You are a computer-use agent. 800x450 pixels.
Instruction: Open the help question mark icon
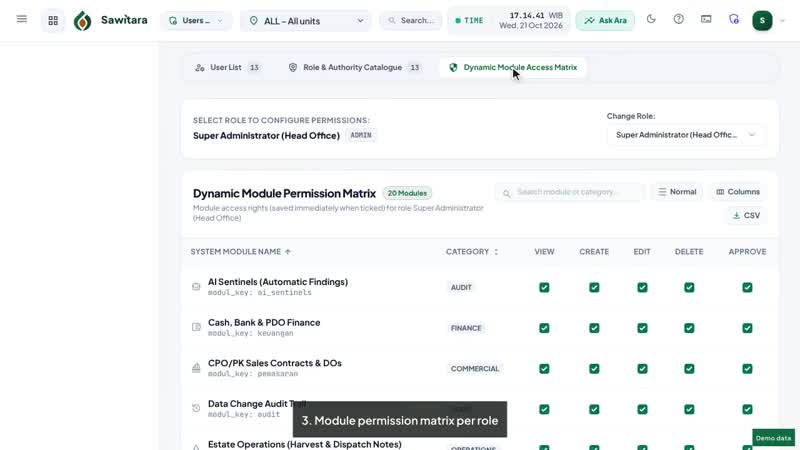679,19
